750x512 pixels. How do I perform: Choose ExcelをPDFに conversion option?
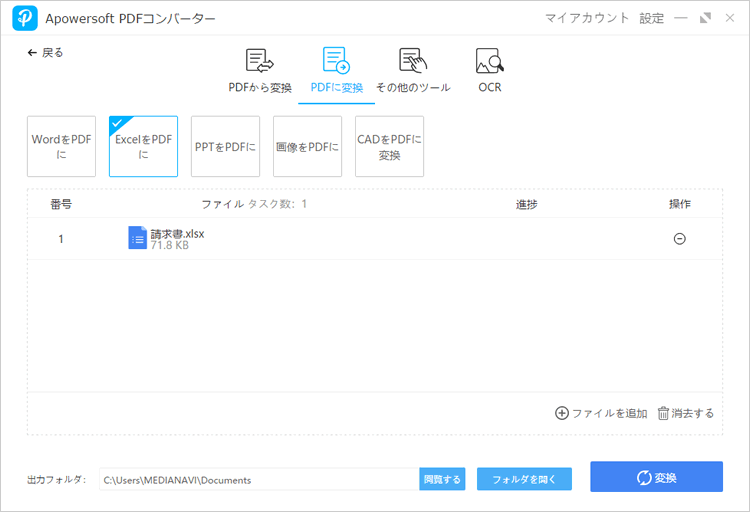[143, 146]
